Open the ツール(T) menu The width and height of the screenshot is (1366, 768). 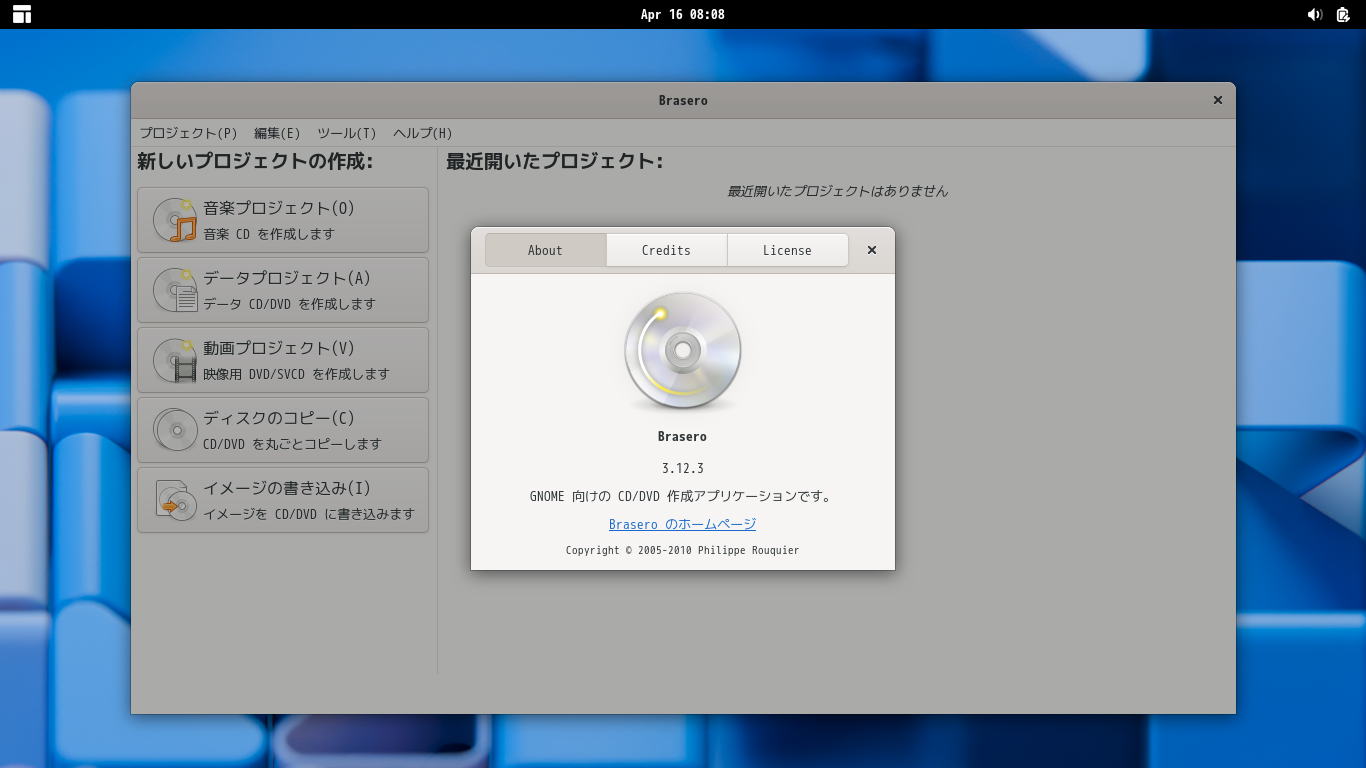point(347,133)
